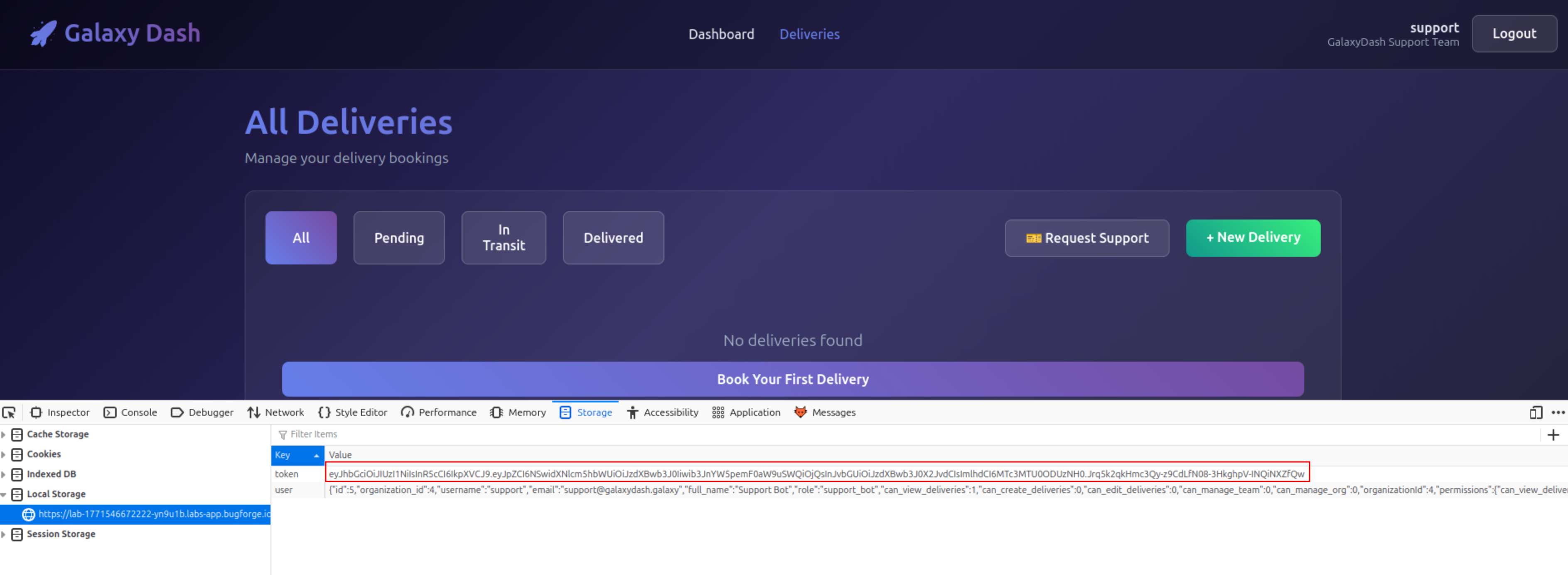
Task: Expand the Session Storage tree node
Action: pyautogui.click(x=4, y=534)
